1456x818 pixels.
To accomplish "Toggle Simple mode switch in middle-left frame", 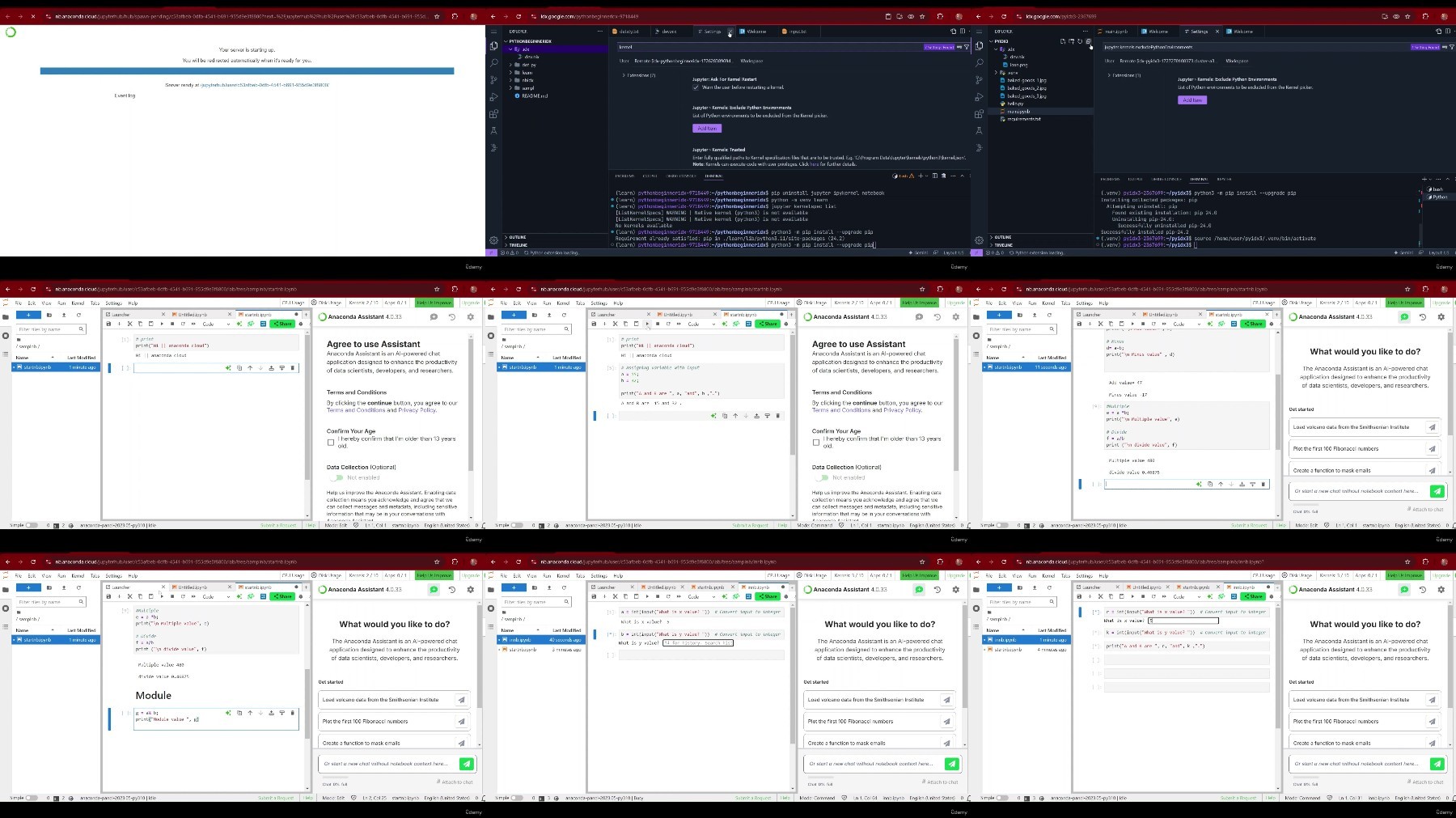I will pyautogui.click(x=32, y=525).
